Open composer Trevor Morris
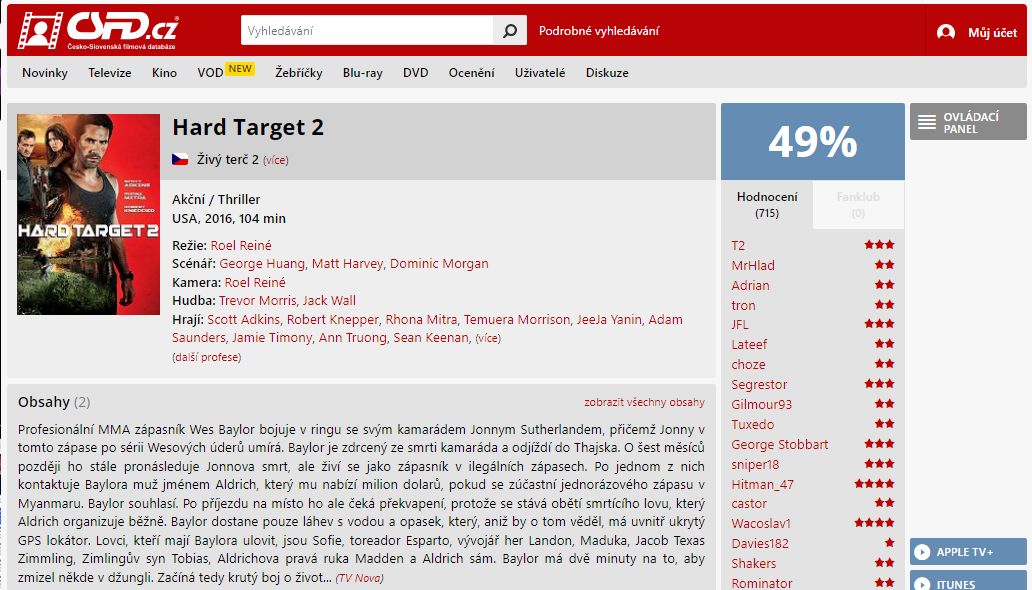This screenshot has height=590, width=1032. (257, 300)
